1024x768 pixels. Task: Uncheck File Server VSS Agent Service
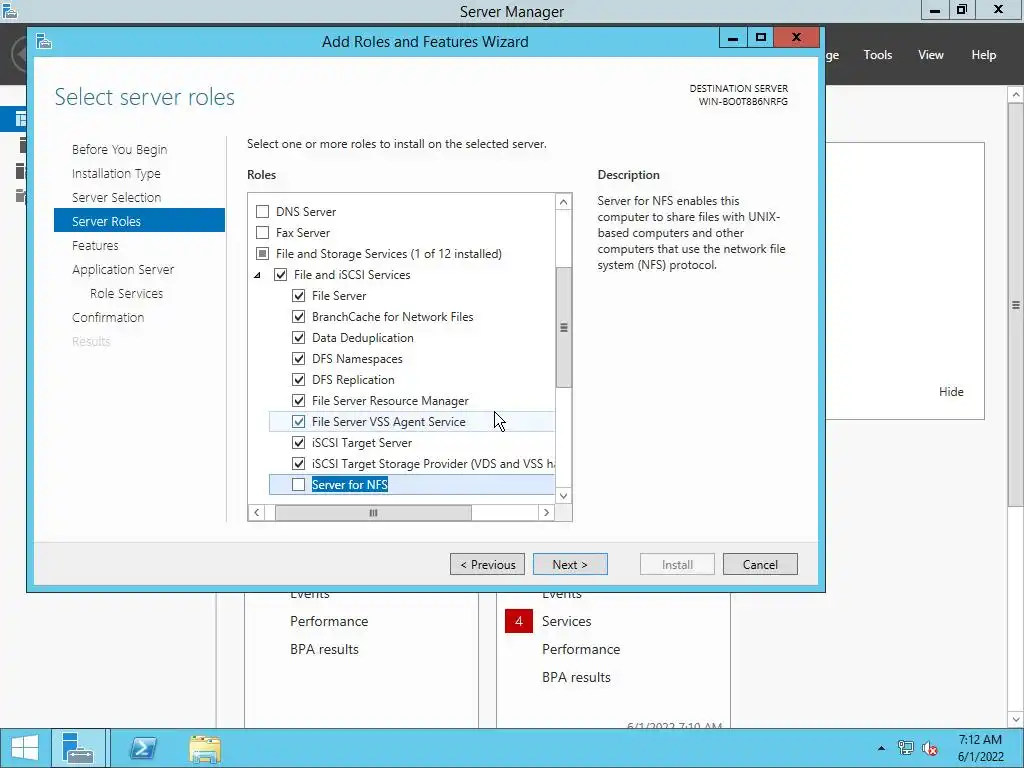click(298, 422)
